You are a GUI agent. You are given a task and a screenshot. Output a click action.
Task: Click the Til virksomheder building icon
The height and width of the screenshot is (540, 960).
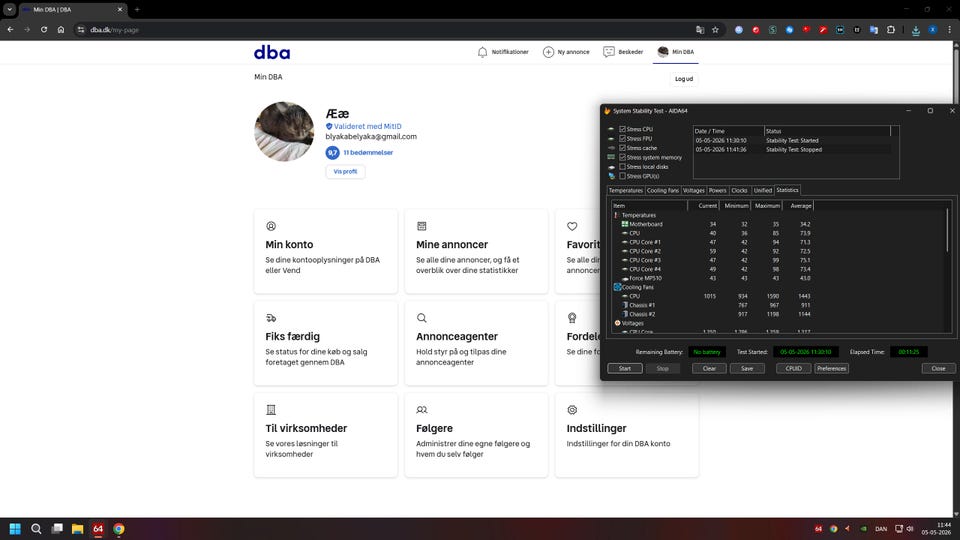271,410
